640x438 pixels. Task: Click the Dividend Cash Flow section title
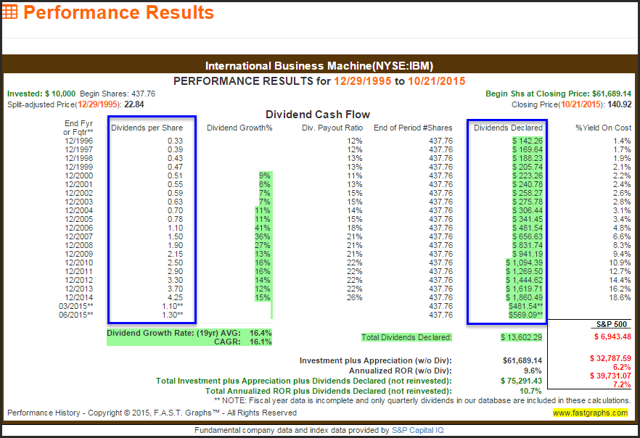tap(318, 114)
